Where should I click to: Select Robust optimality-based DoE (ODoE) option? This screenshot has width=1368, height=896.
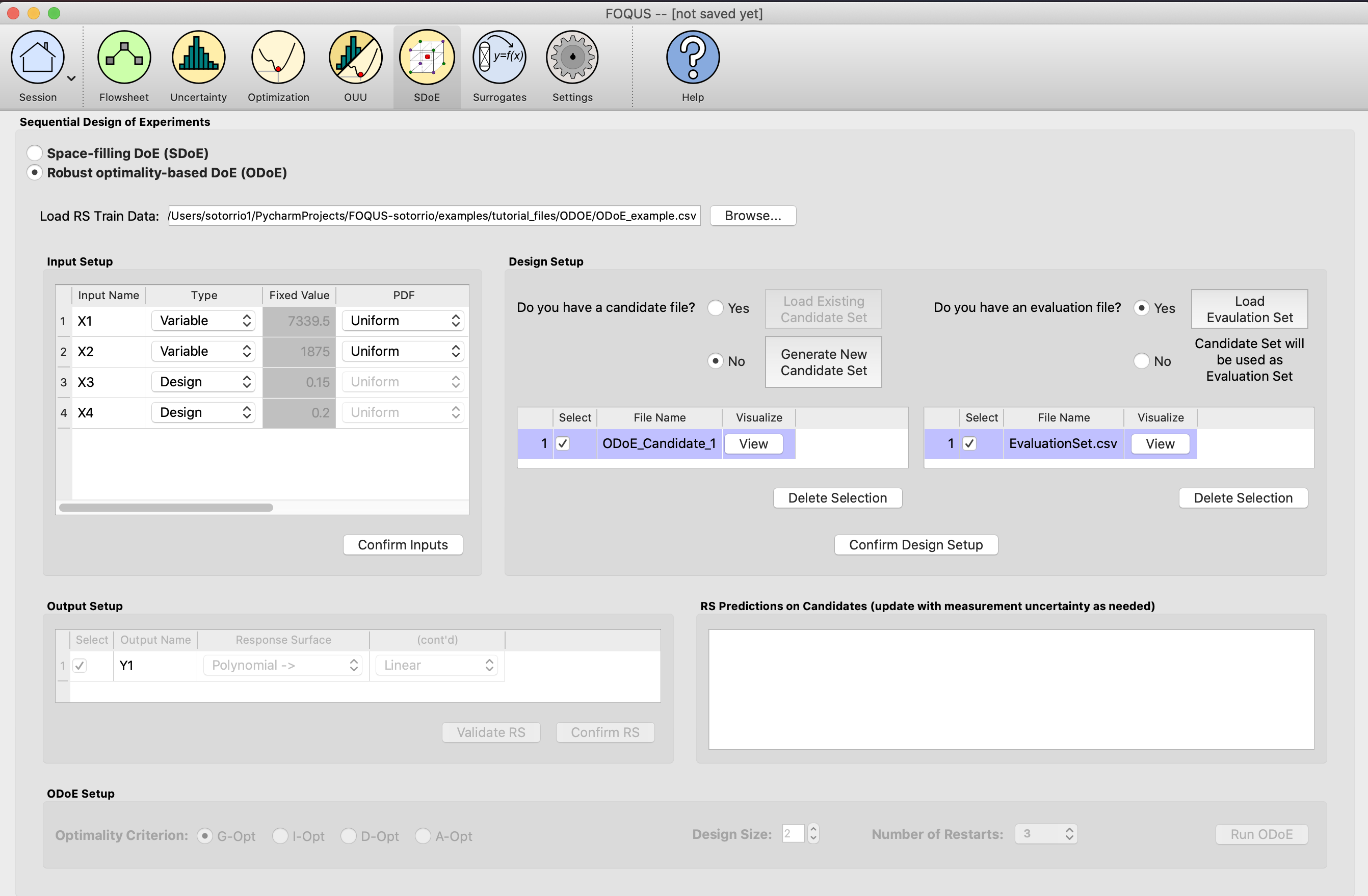tap(35, 172)
